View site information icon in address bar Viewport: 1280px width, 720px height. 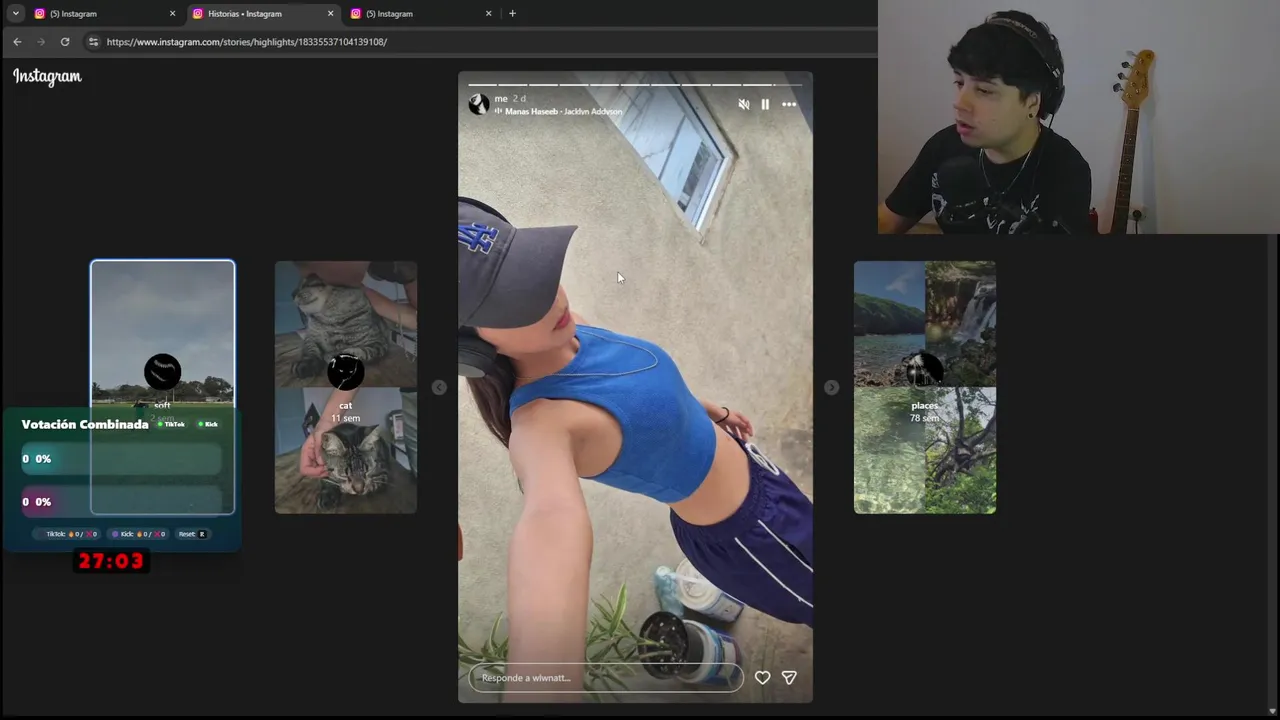pyautogui.click(x=93, y=42)
